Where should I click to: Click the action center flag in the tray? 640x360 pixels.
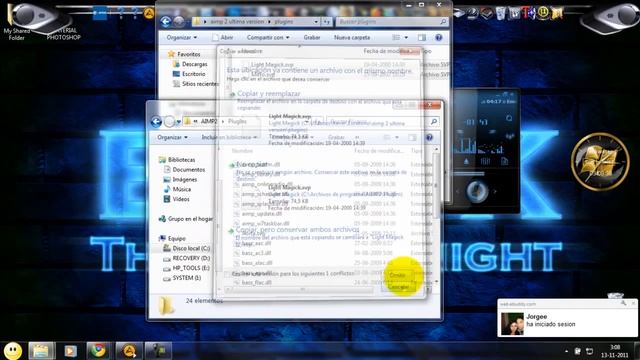(x=578, y=351)
